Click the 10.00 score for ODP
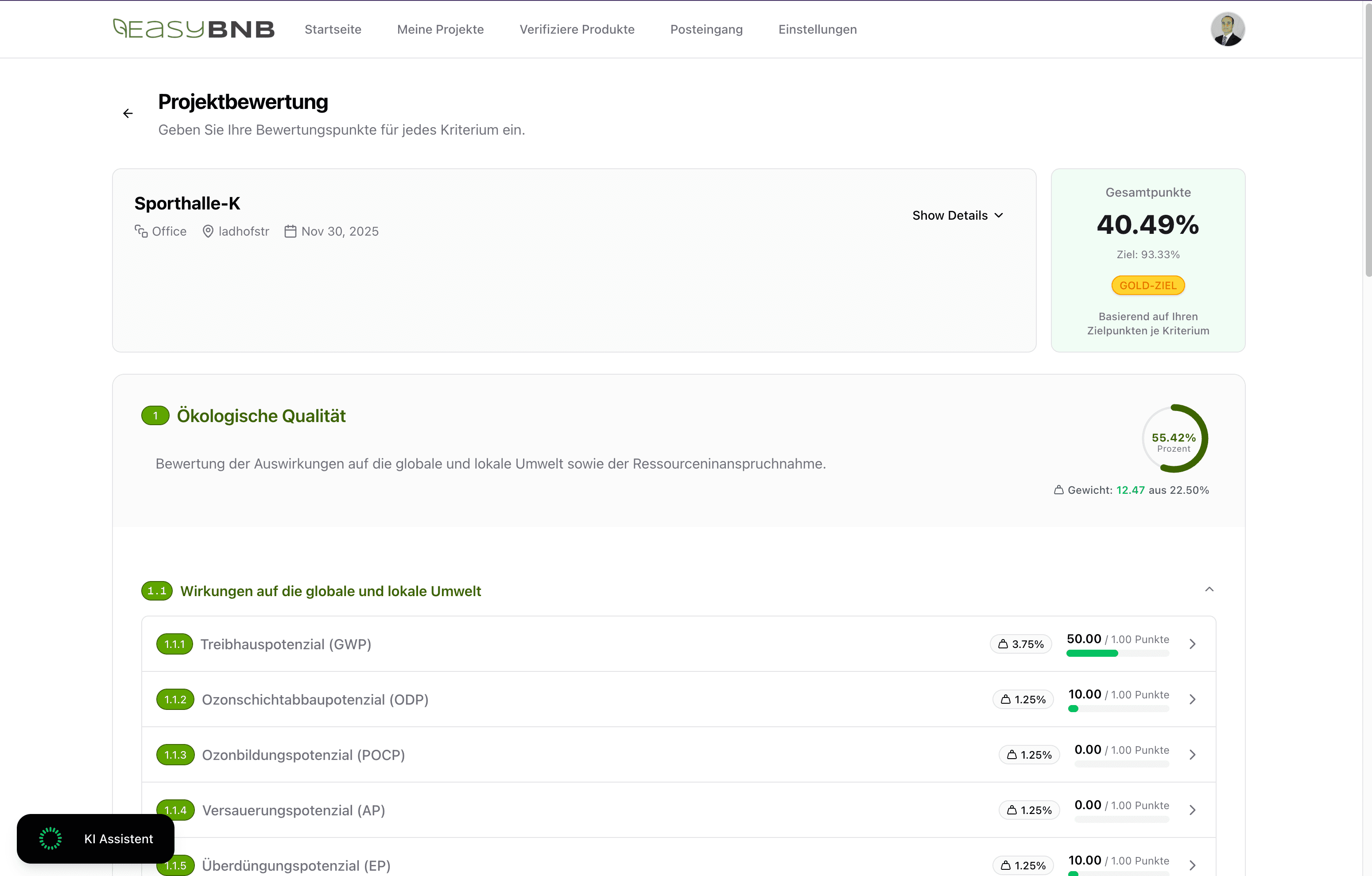Screen dimensions: 1372x876 1085,694
